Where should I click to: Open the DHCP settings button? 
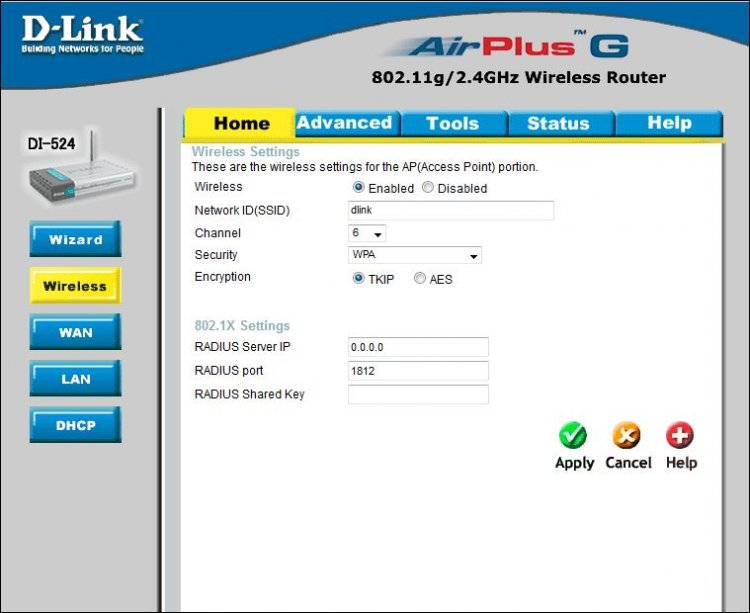(x=76, y=425)
